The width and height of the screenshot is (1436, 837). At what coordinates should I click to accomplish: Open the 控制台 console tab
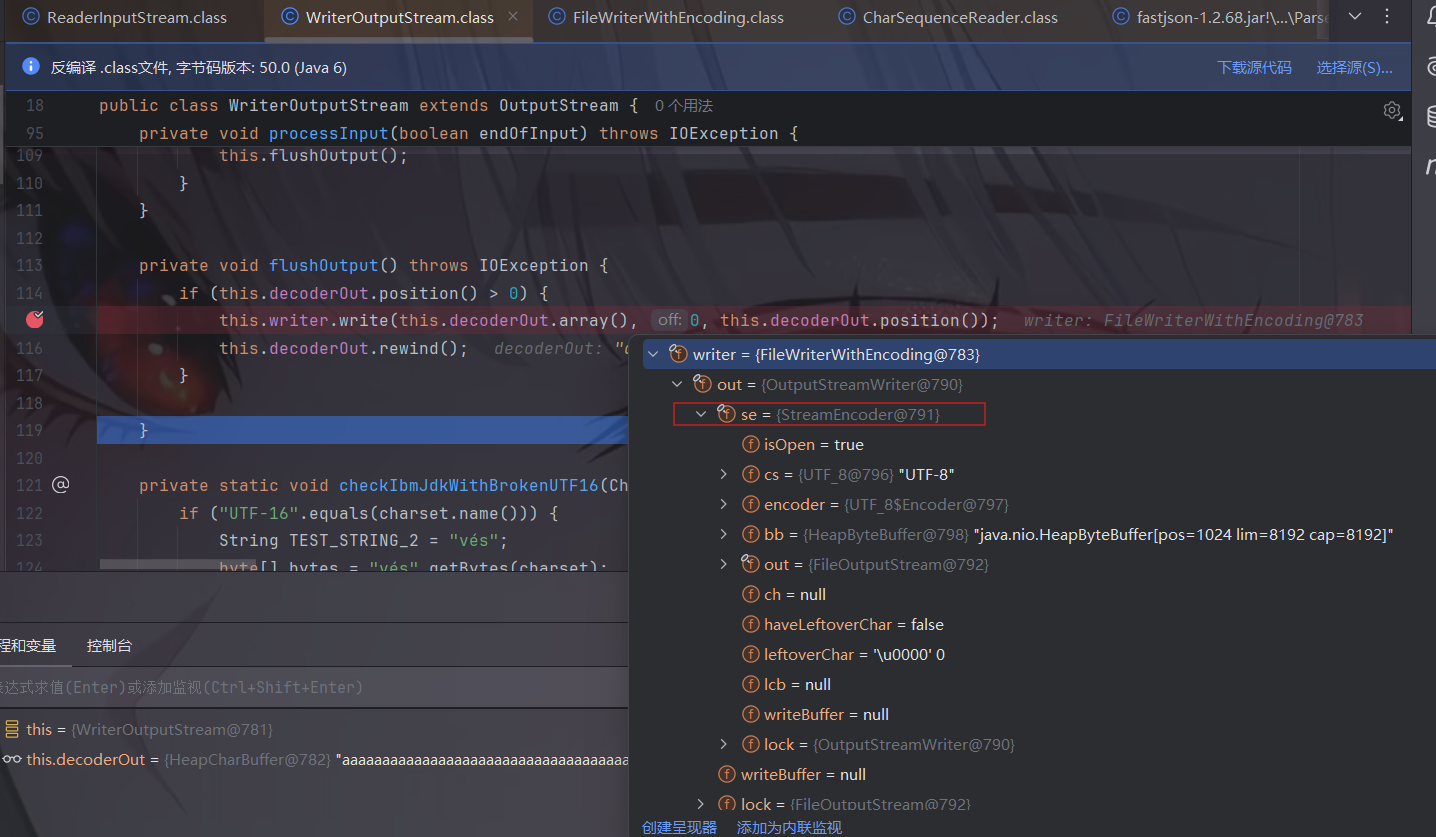tap(109, 646)
